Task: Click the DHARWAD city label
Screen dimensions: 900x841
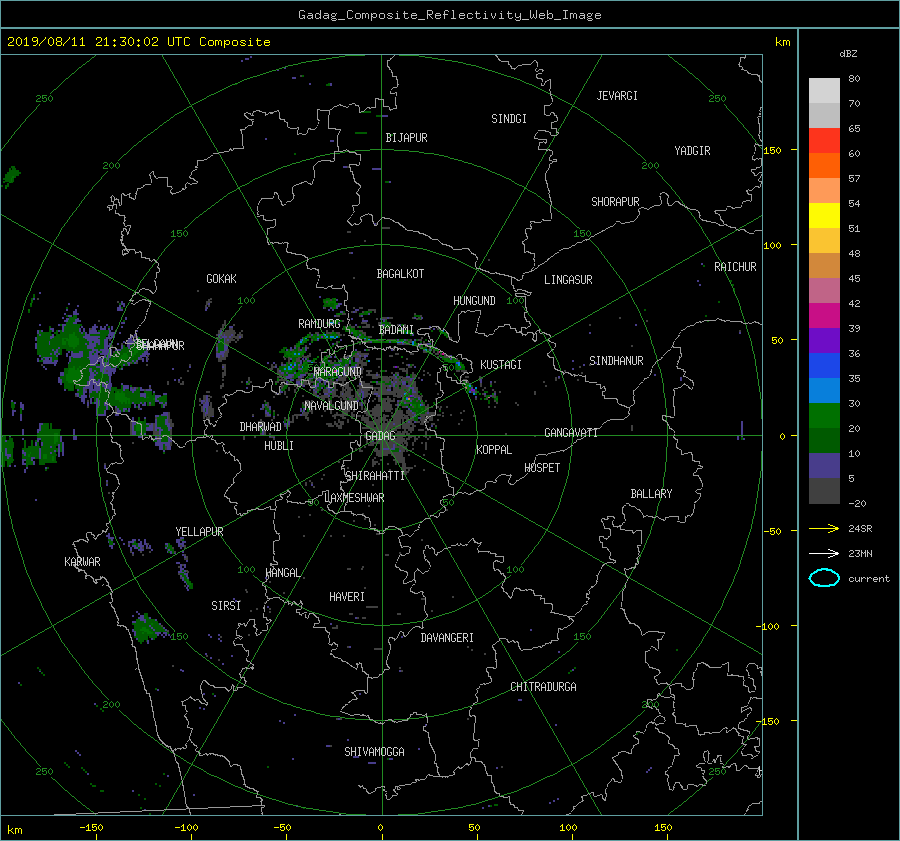Action: (261, 427)
